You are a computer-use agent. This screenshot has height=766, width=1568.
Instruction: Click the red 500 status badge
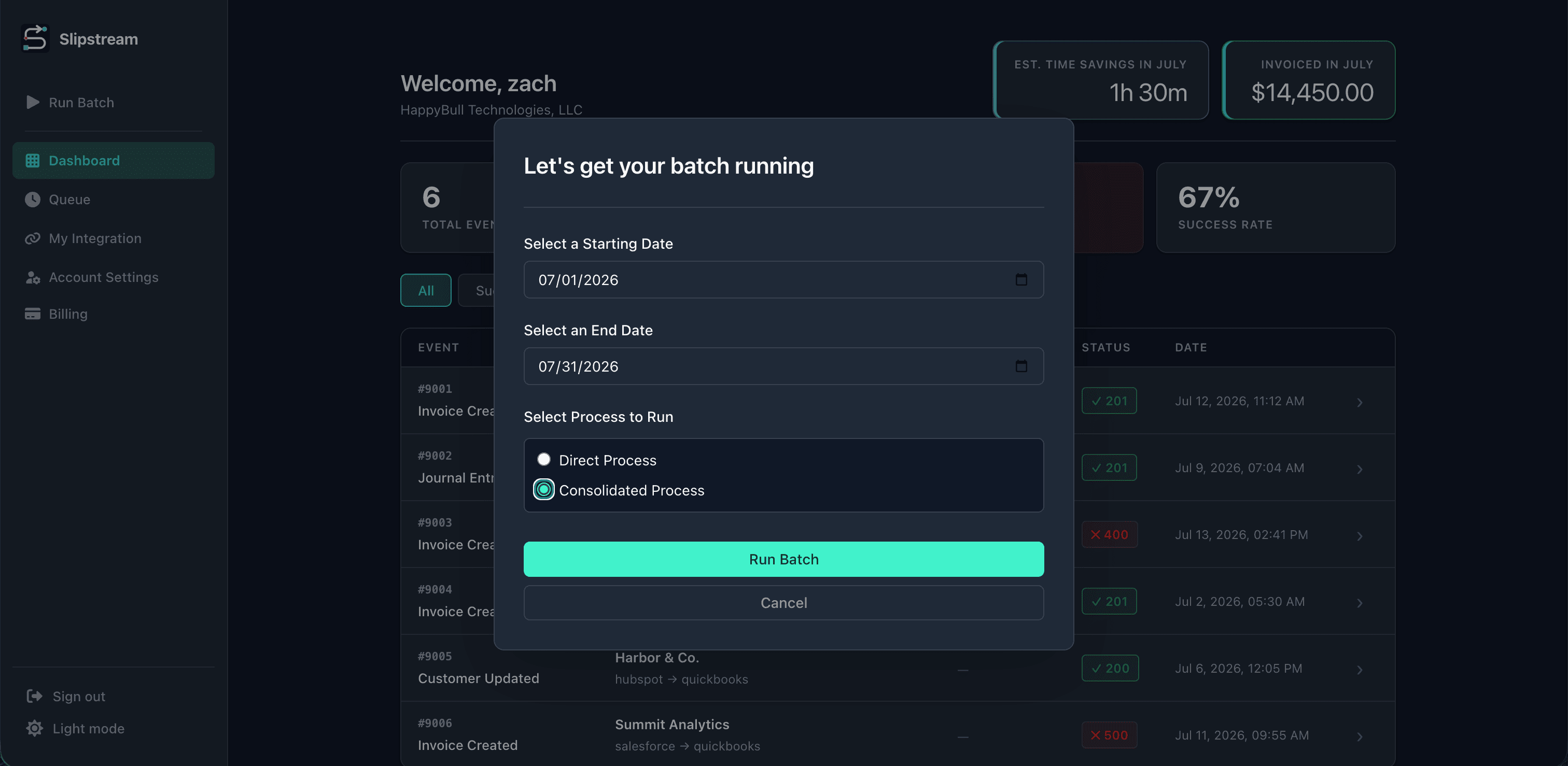[1109, 735]
